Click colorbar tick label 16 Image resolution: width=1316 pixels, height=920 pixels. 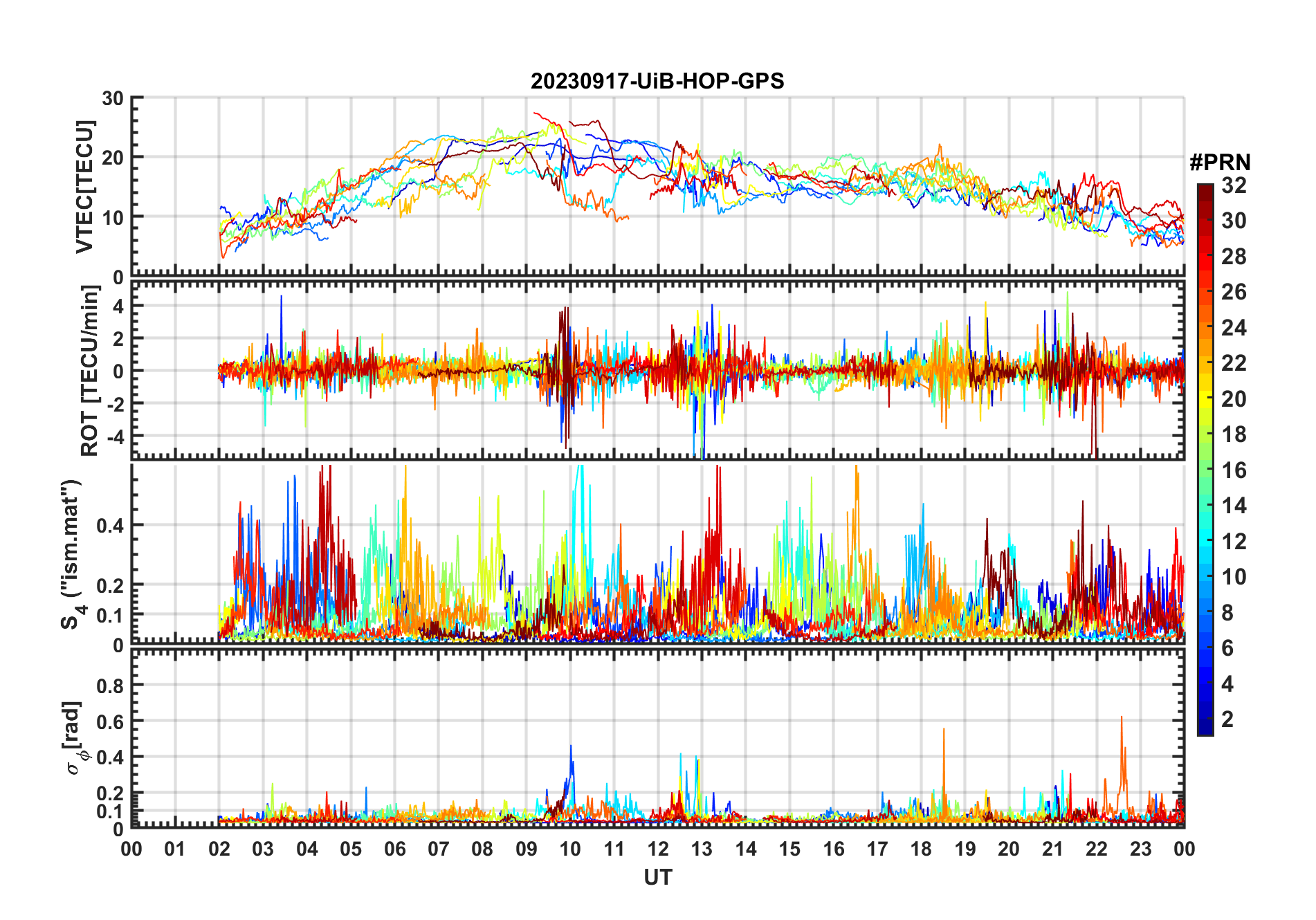coord(1234,470)
